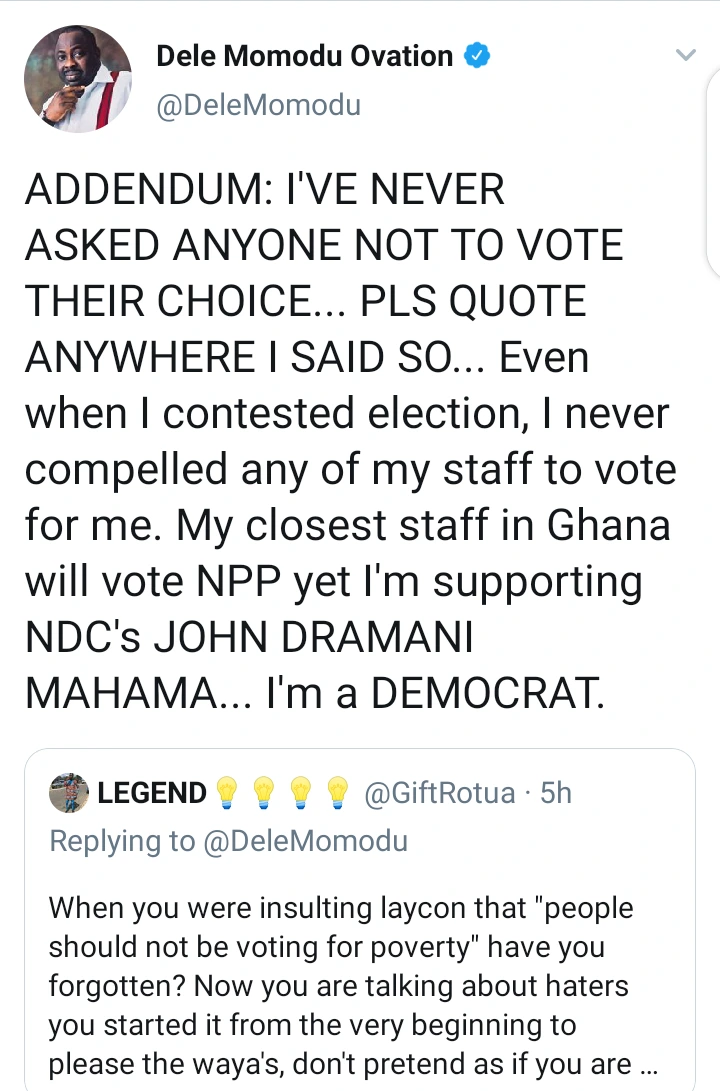
Task: Click @DeleMomodu in the "Replying to" line
Action: 305,841
